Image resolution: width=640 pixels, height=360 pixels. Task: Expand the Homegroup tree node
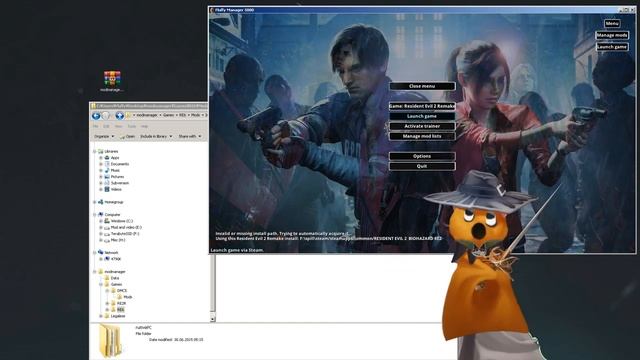pos(95,202)
